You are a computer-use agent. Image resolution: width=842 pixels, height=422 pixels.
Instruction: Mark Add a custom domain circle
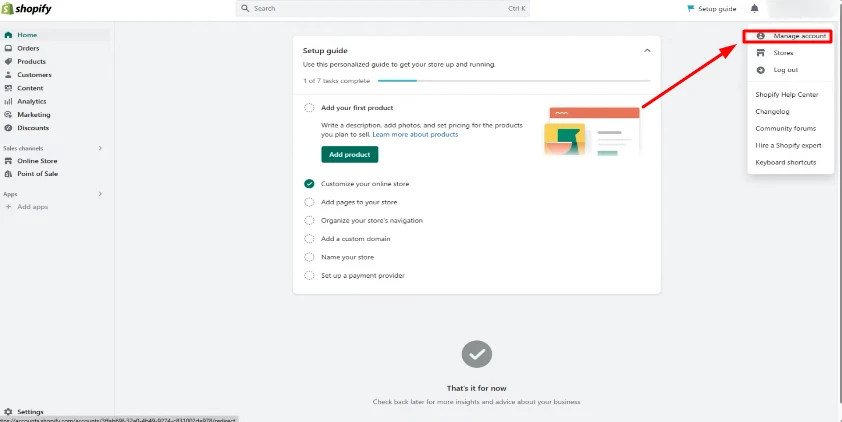pyautogui.click(x=309, y=239)
